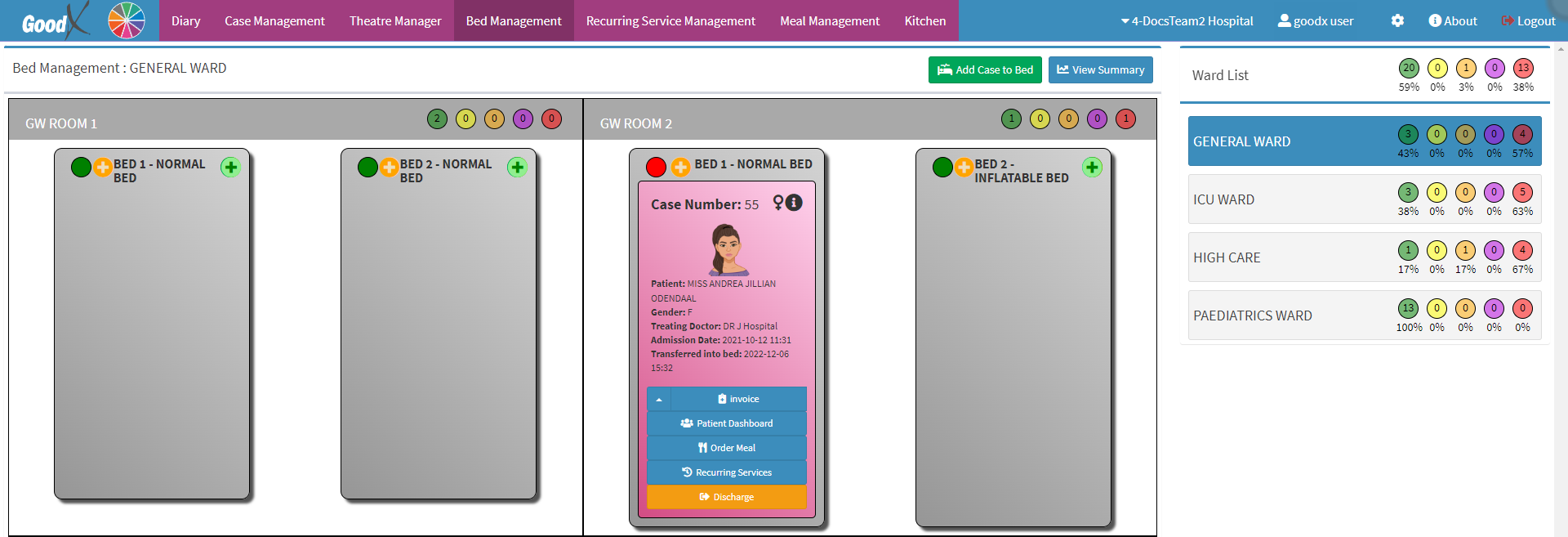Screen dimensions: 1568x537
Task: Select ICU WARD in ward list
Action: coord(1365,199)
